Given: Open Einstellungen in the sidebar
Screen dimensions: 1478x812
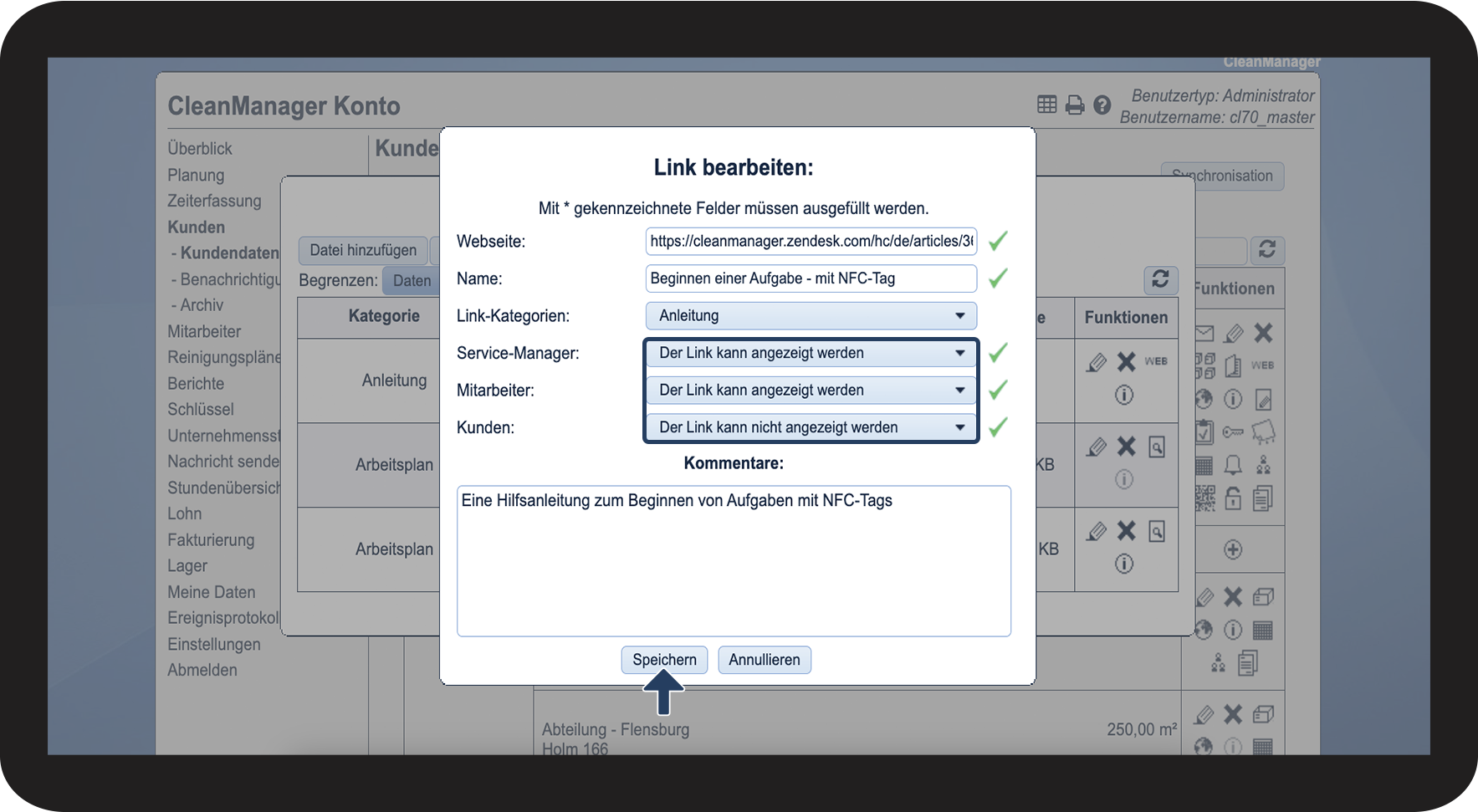Looking at the screenshot, I should [214, 644].
